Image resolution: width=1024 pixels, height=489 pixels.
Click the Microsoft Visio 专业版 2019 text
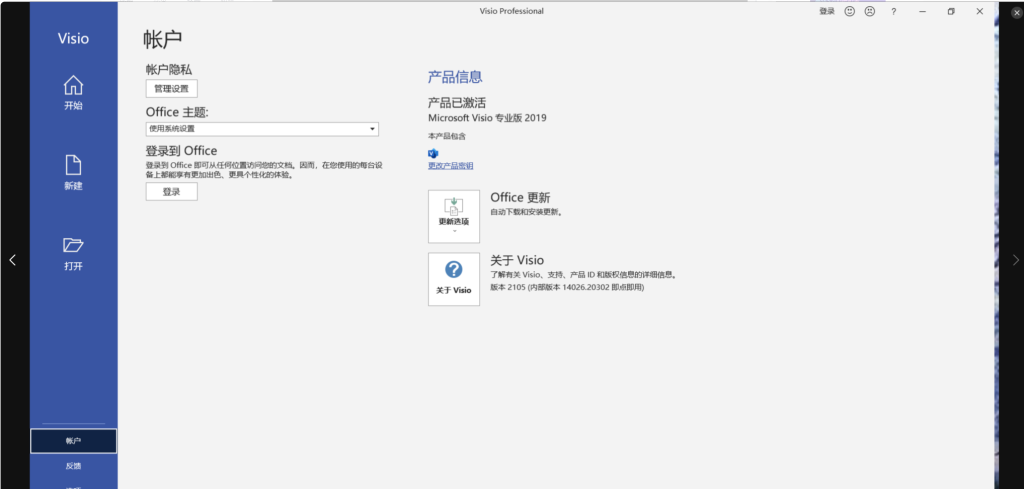coord(487,118)
